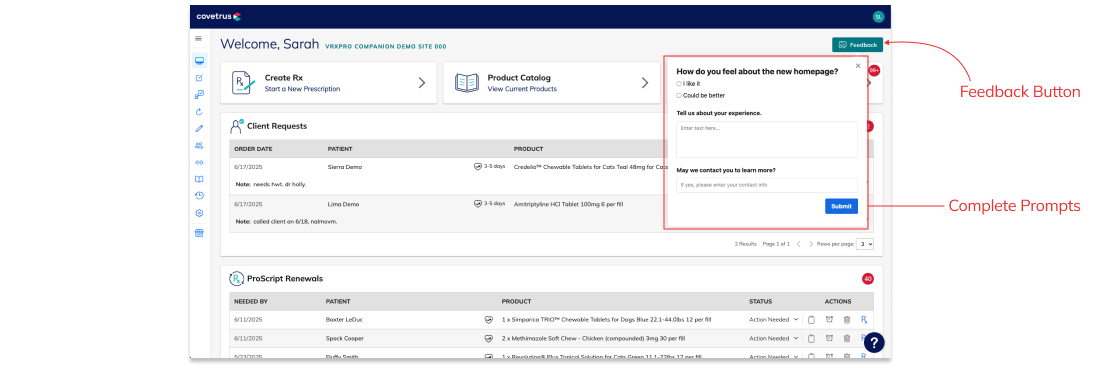The height and width of the screenshot is (368, 1100).
Task: Snooze the Baxter LeDuc renewal via alarm icon
Action: click(x=829, y=320)
